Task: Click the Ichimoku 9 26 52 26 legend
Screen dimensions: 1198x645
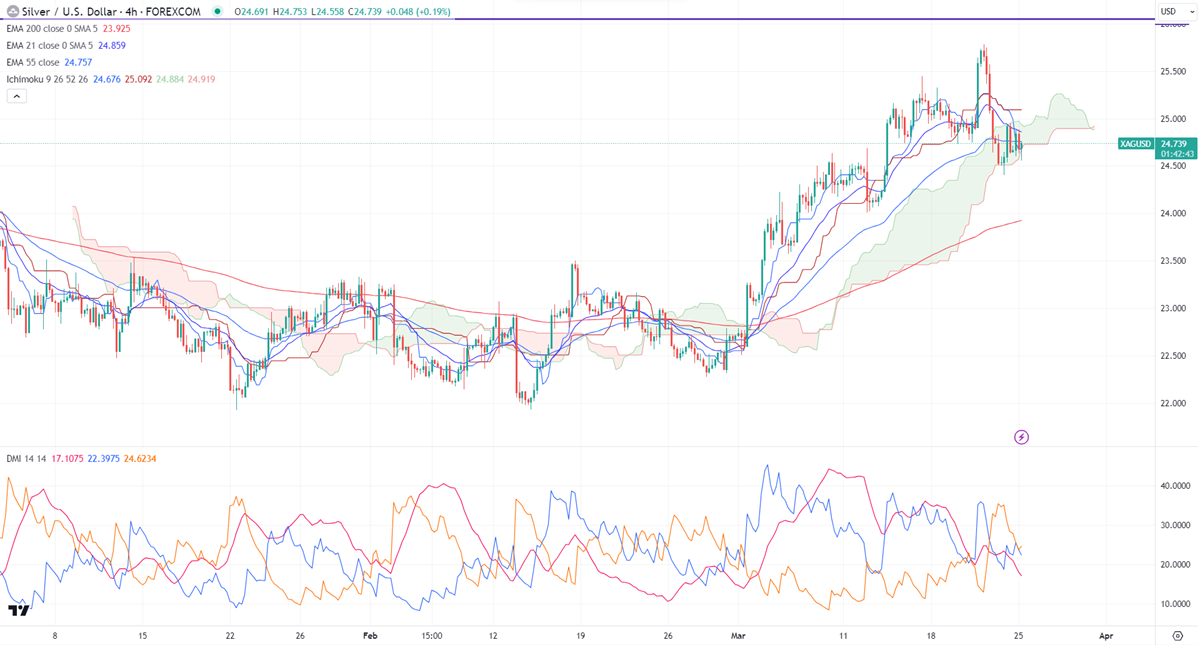Action: pyautogui.click(x=47, y=79)
